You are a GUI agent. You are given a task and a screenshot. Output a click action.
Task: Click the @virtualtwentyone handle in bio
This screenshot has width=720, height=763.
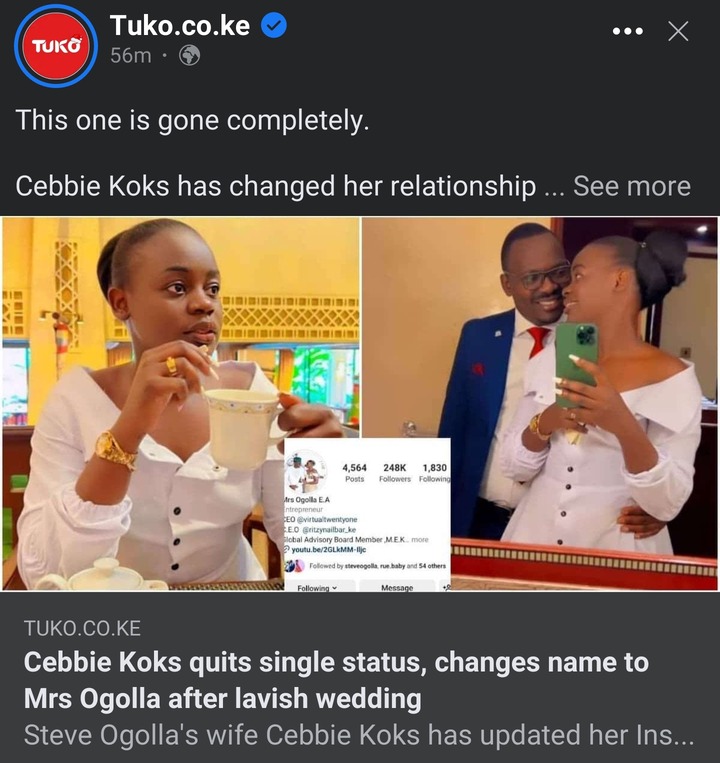327,519
